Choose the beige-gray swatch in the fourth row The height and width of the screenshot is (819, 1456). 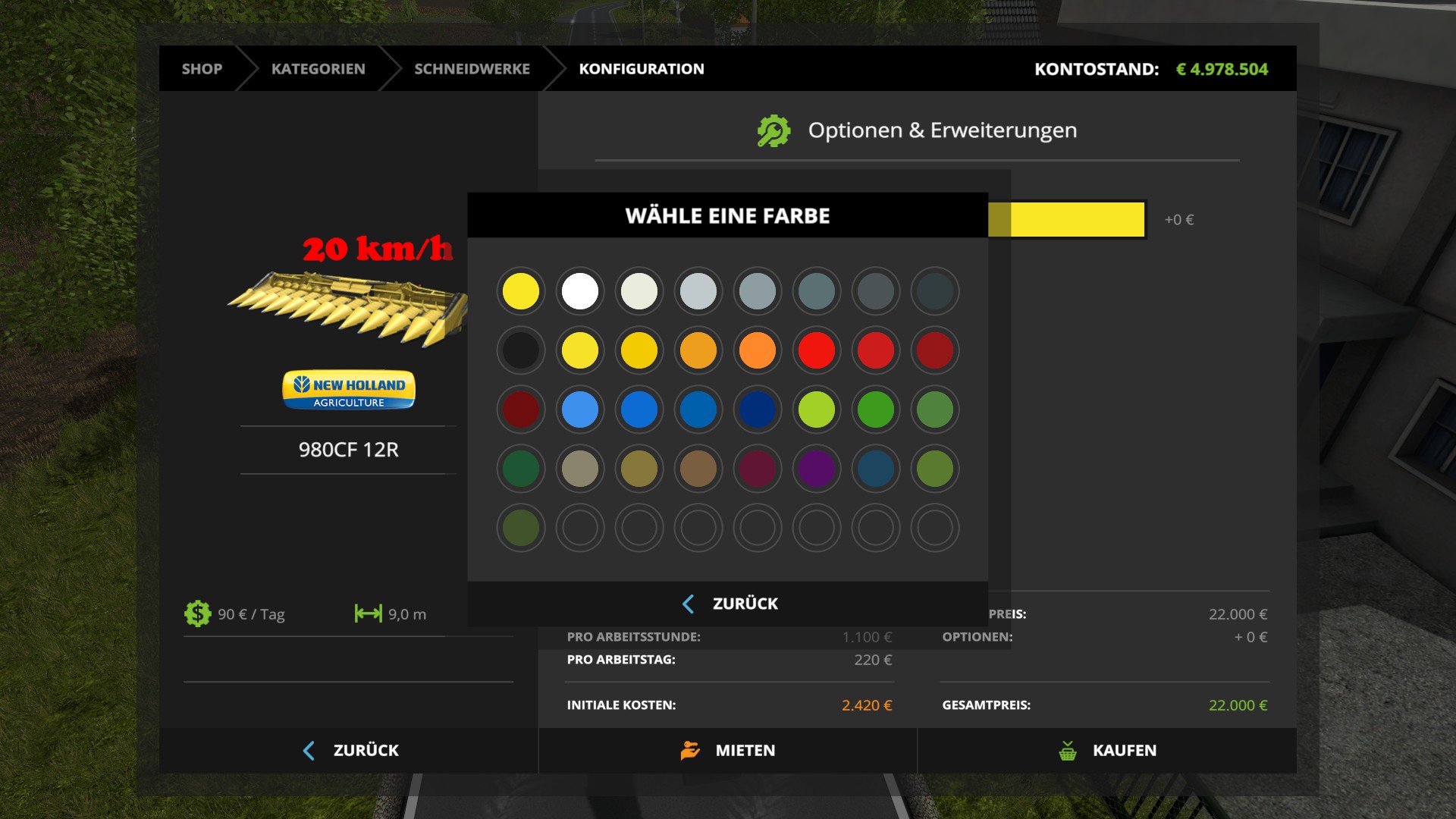tap(580, 469)
